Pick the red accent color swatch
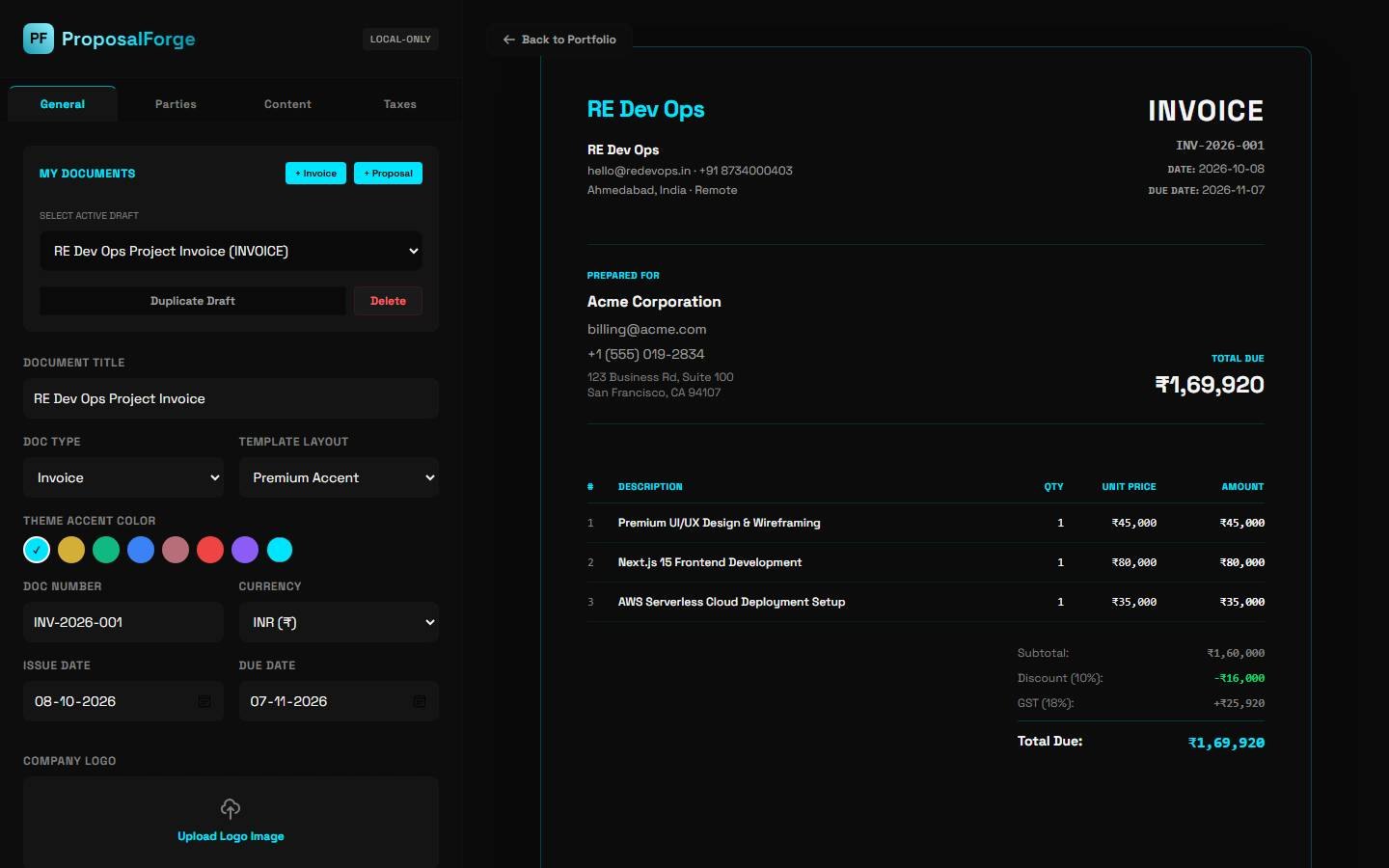Screen dimensions: 1389x868 point(210,550)
